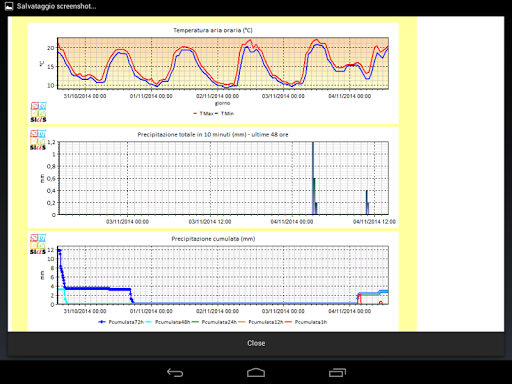Open the Recent Apps navigation icon
The height and width of the screenshot is (384, 512).
337,372
